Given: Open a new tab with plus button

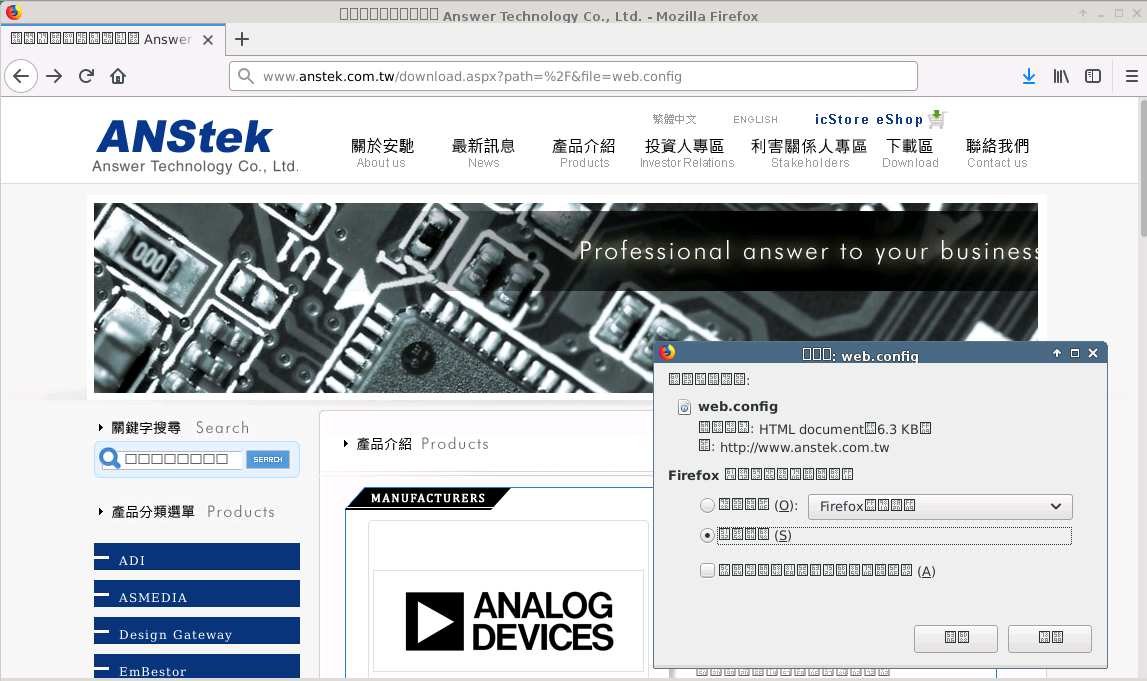Looking at the screenshot, I should [x=242, y=39].
